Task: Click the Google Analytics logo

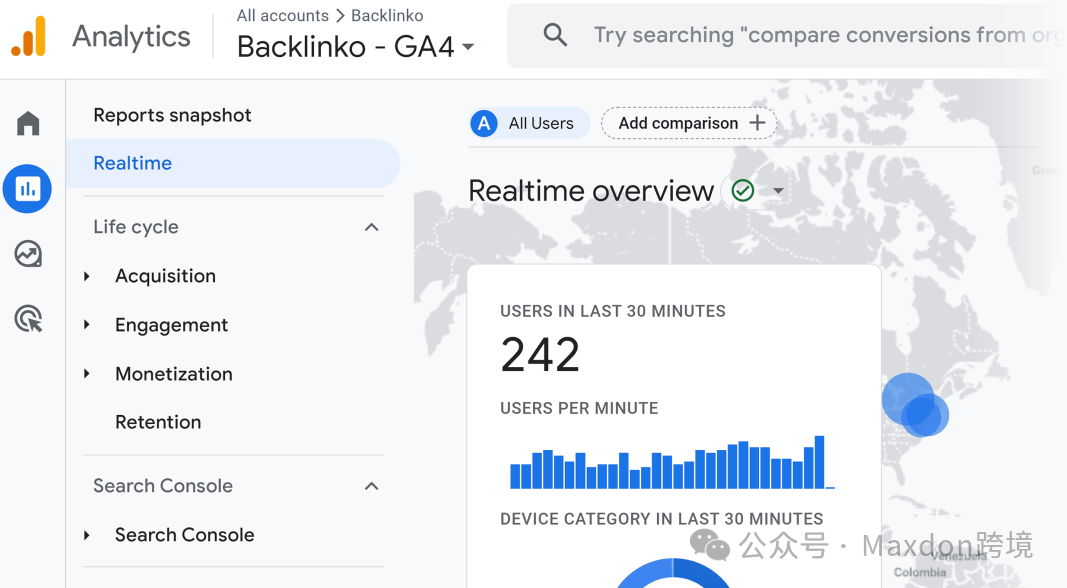Action: click(29, 36)
